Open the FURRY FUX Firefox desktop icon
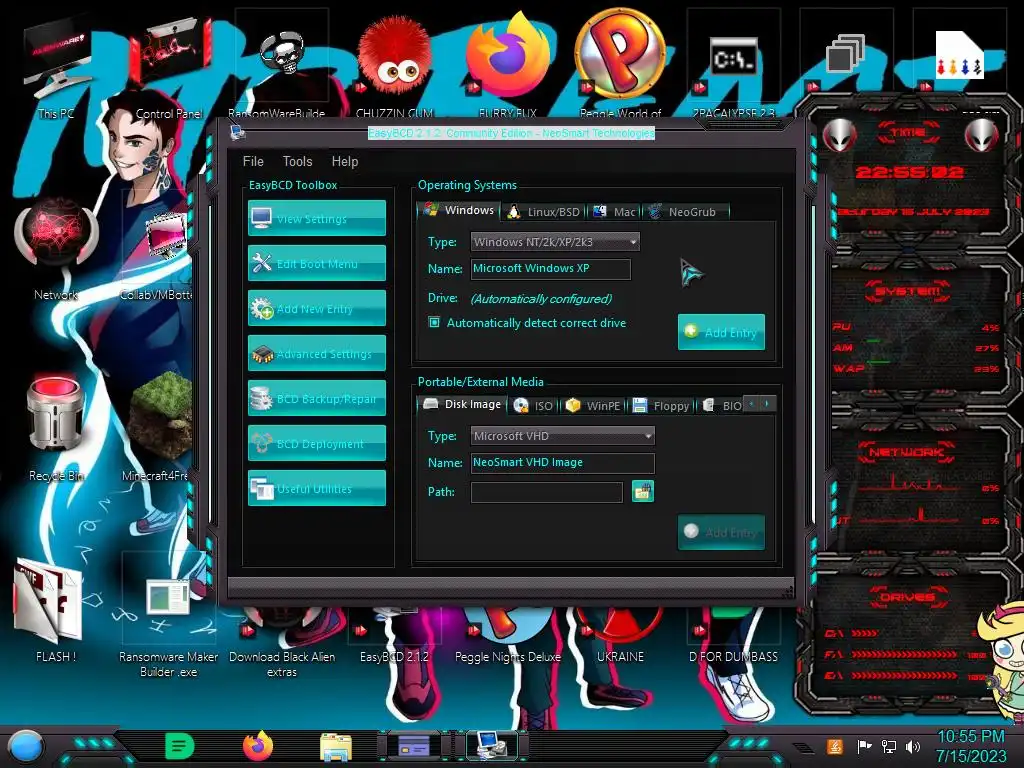Image resolution: width=1024 pixels, height=768 pixels. (x=507, y=62)
